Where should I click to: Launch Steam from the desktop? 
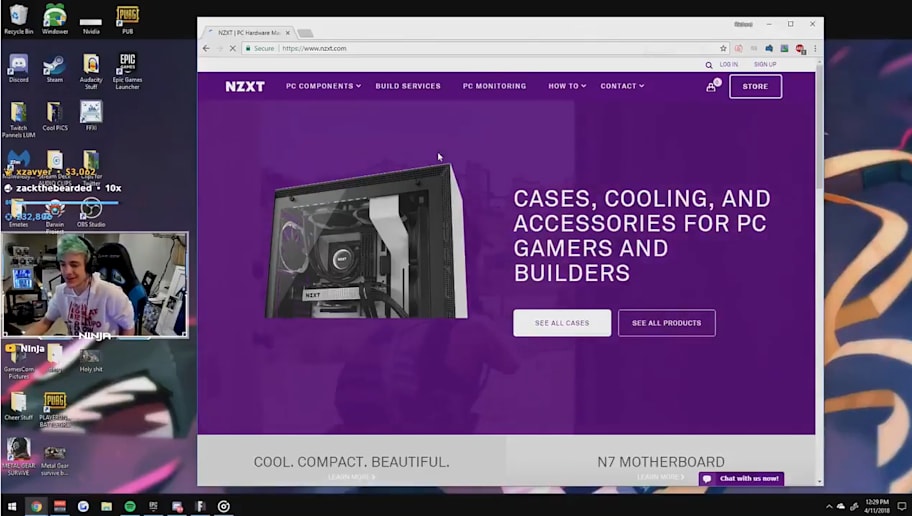point(55,68)
